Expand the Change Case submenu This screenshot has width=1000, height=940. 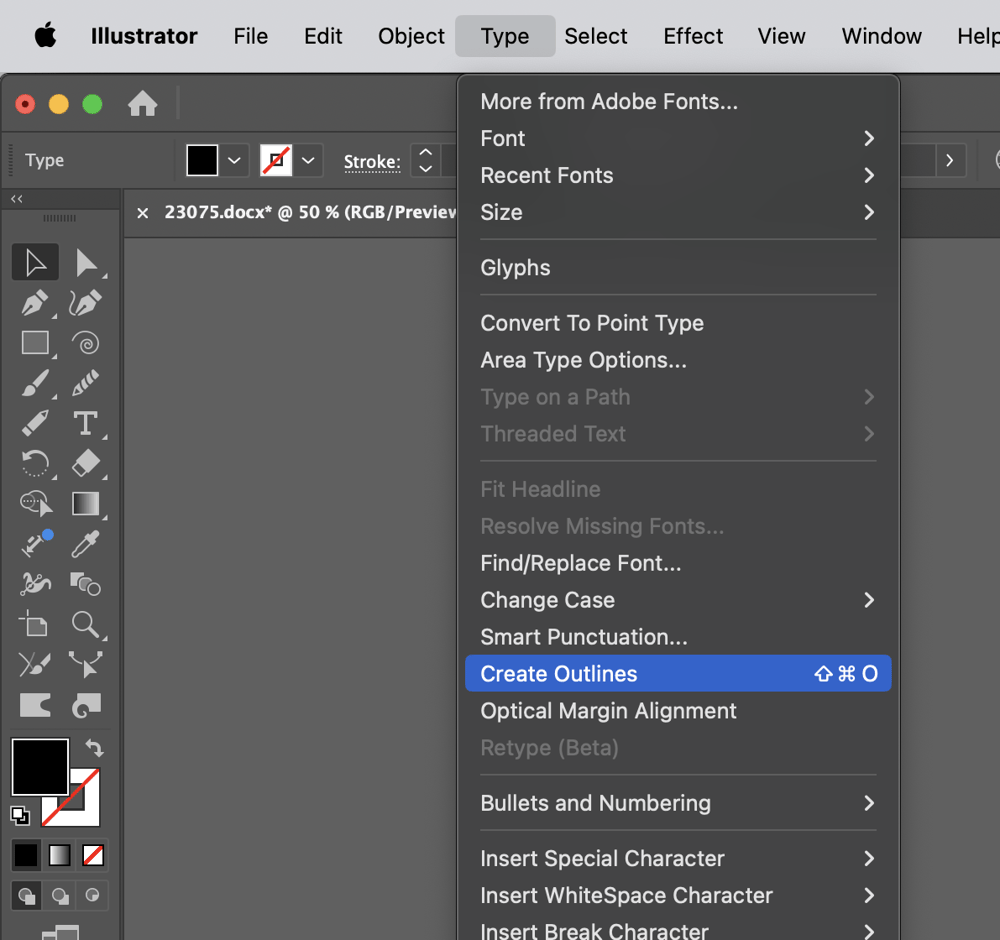tap(678, 600)
